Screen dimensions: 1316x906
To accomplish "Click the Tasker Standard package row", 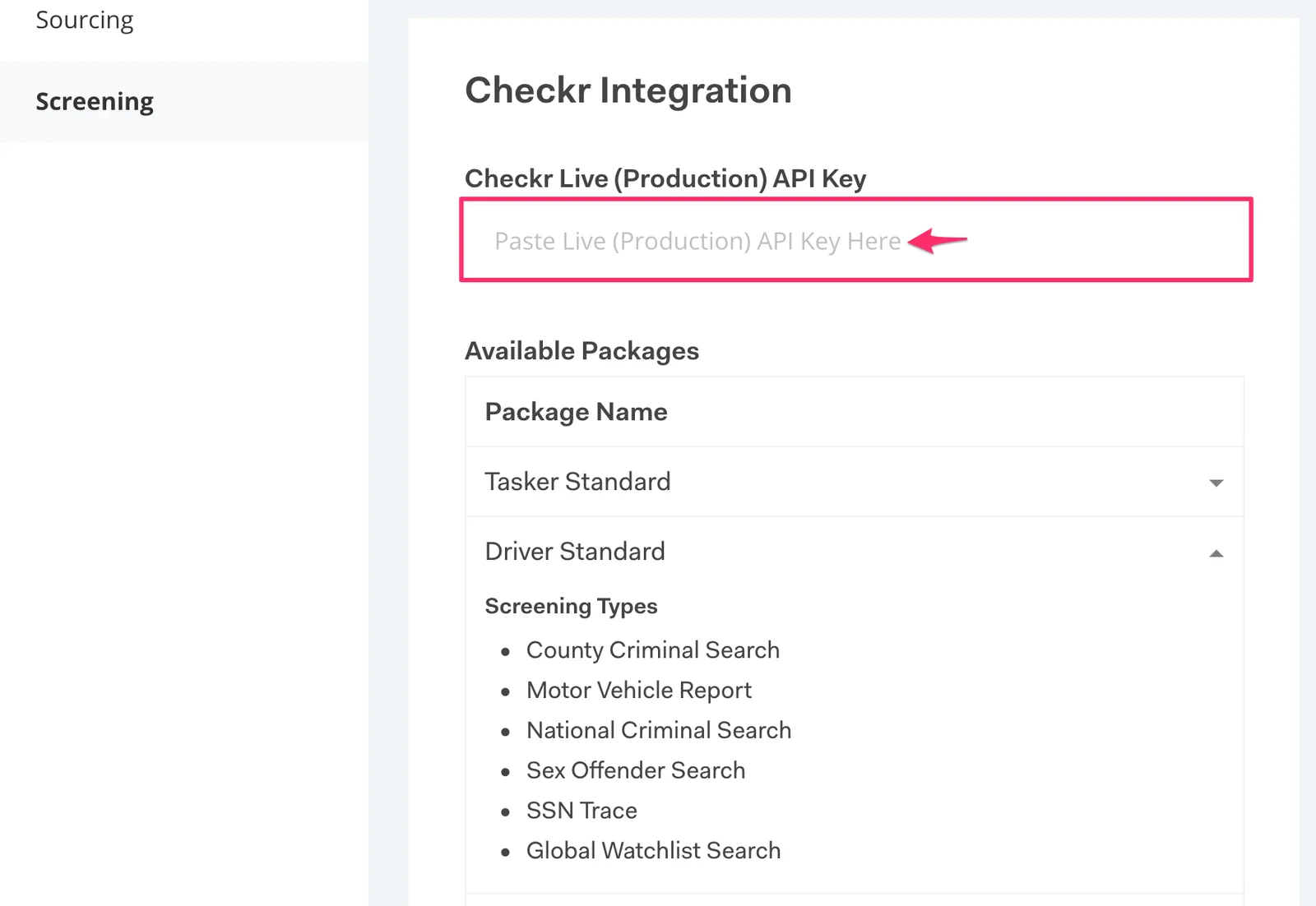I will point(854,482).
